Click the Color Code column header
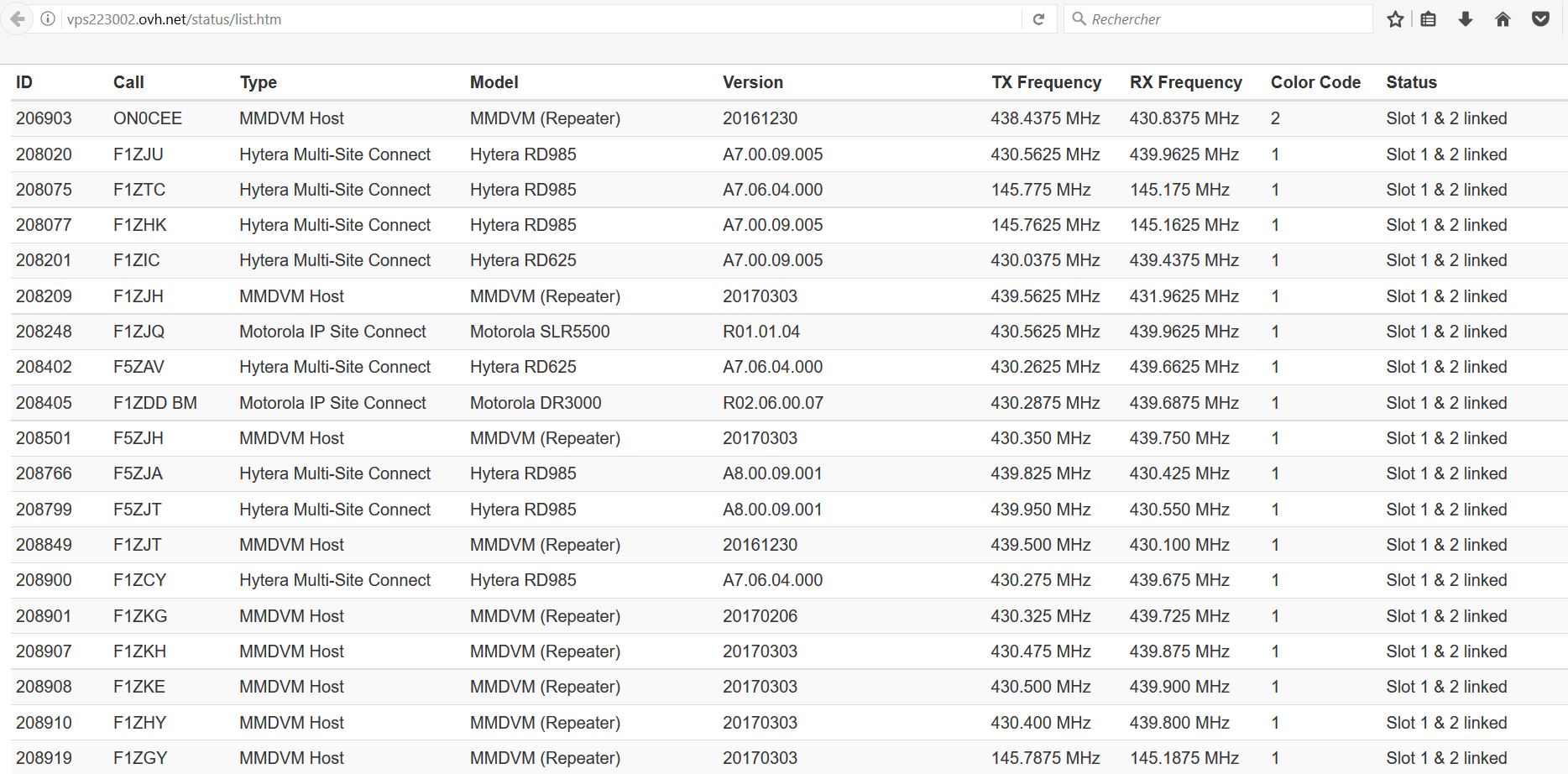This screenshot has height=774, width=1568. point(1315,82)
